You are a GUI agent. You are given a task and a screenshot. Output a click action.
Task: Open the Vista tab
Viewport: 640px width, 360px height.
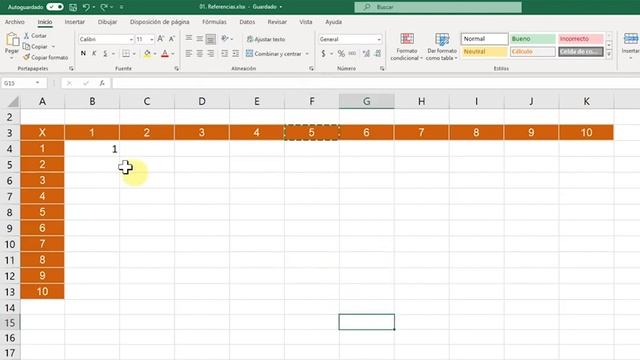(306, 22)
